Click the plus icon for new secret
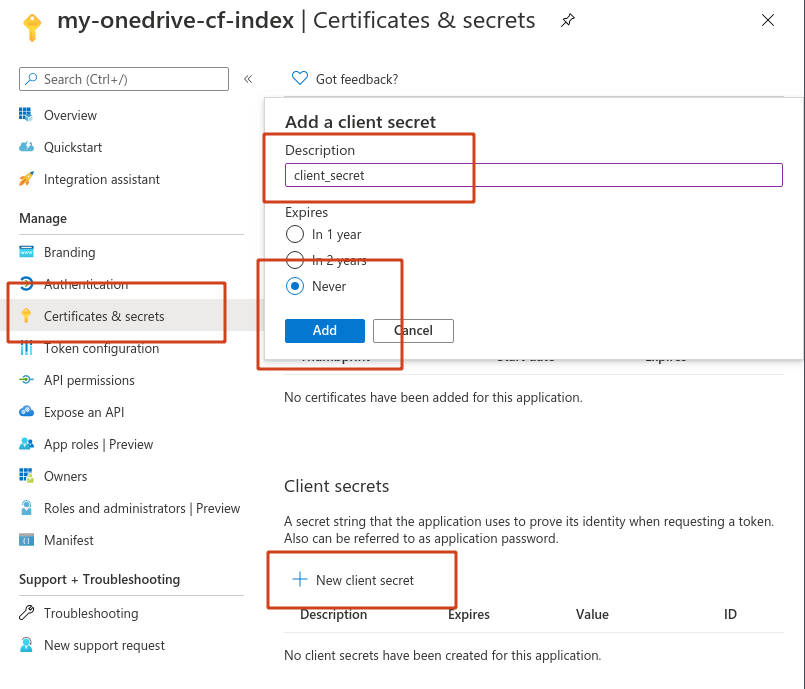Image resolution: width=805 pixels, height=689 pixels. [300, 579]
